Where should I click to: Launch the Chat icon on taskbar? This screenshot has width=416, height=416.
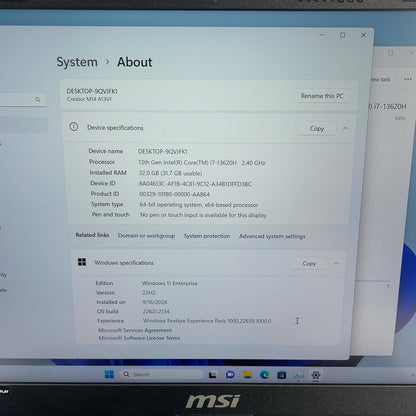[x=230, y=375]
